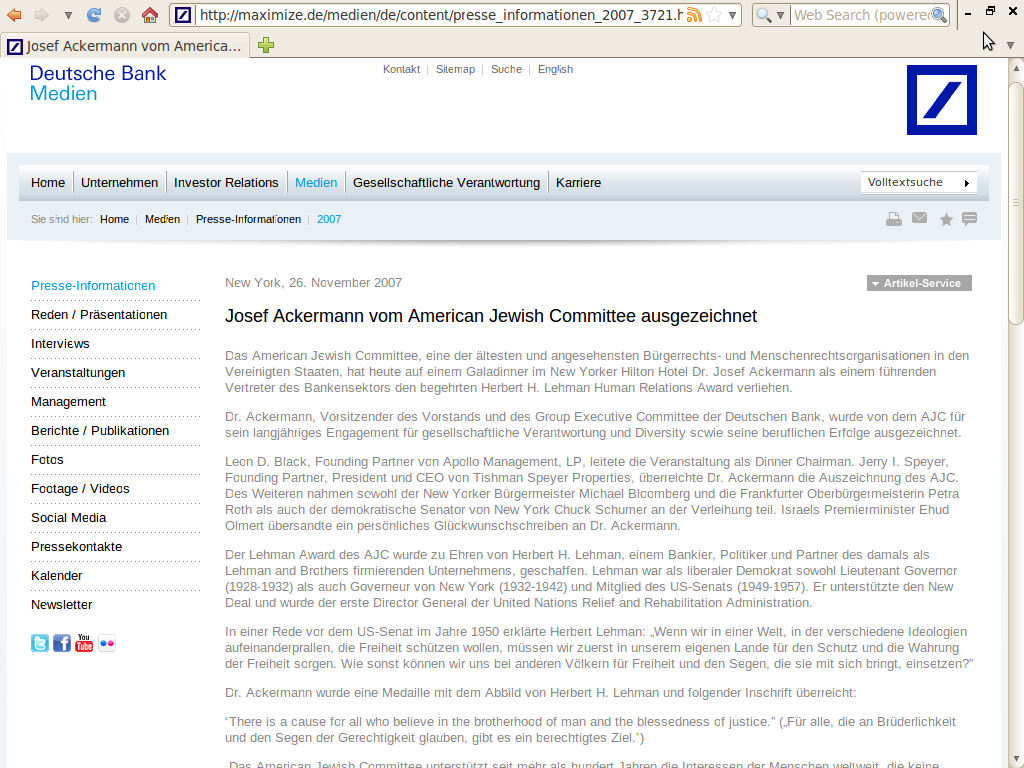Switch to the English version
The width and height of the screenshot is (1024, 768).
(555, 69)
